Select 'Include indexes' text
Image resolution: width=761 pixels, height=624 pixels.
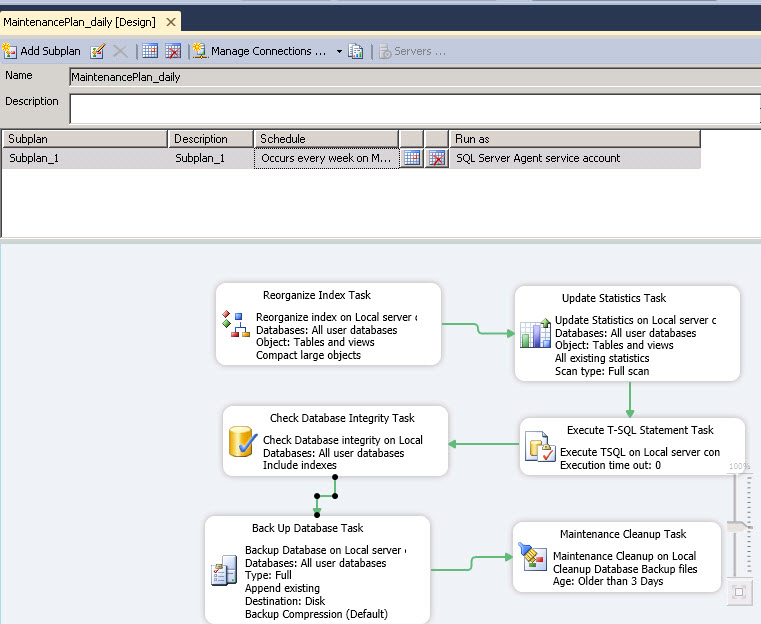coord(299,465)
